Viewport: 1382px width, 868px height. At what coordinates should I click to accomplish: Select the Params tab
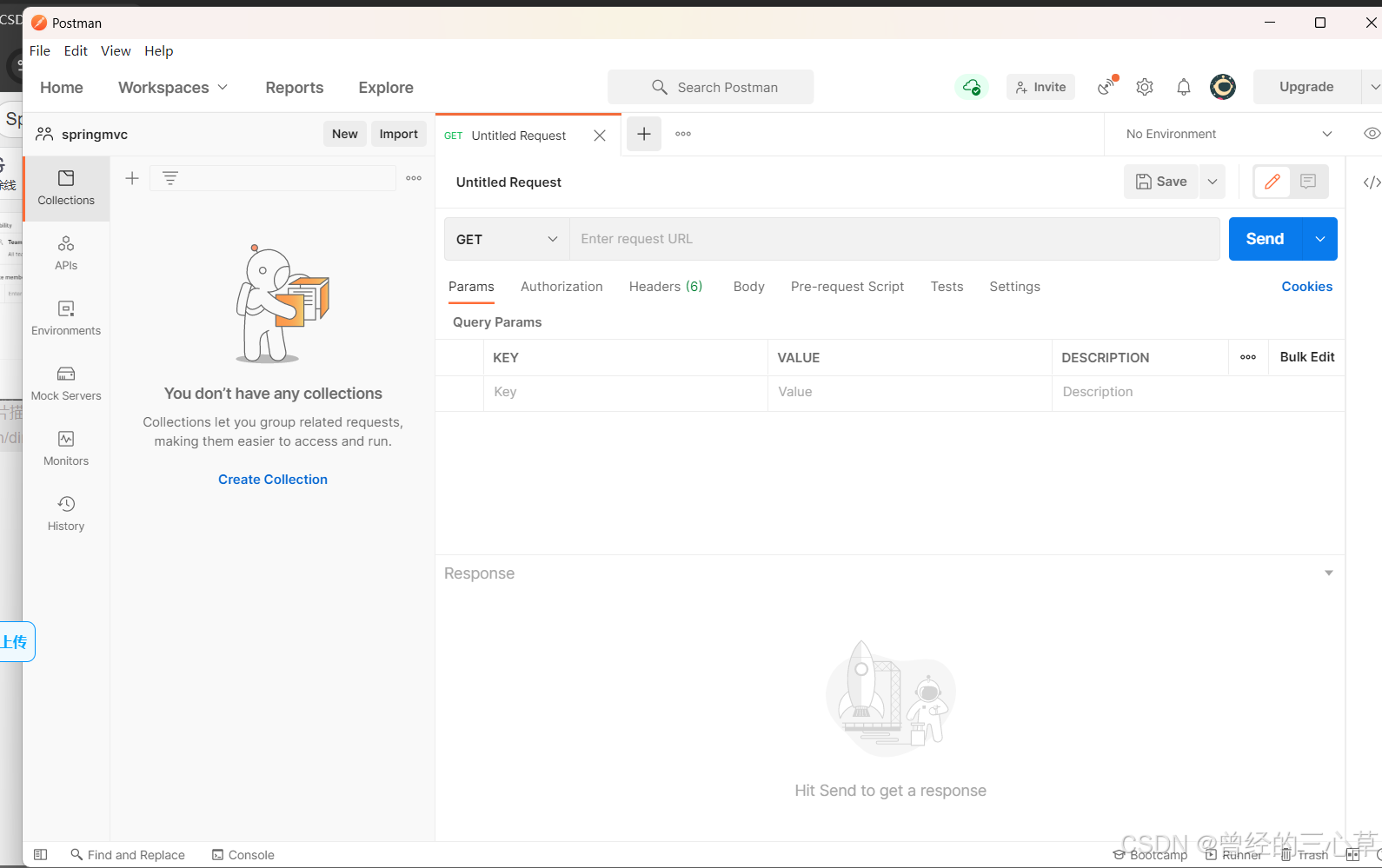coord(471,287)
